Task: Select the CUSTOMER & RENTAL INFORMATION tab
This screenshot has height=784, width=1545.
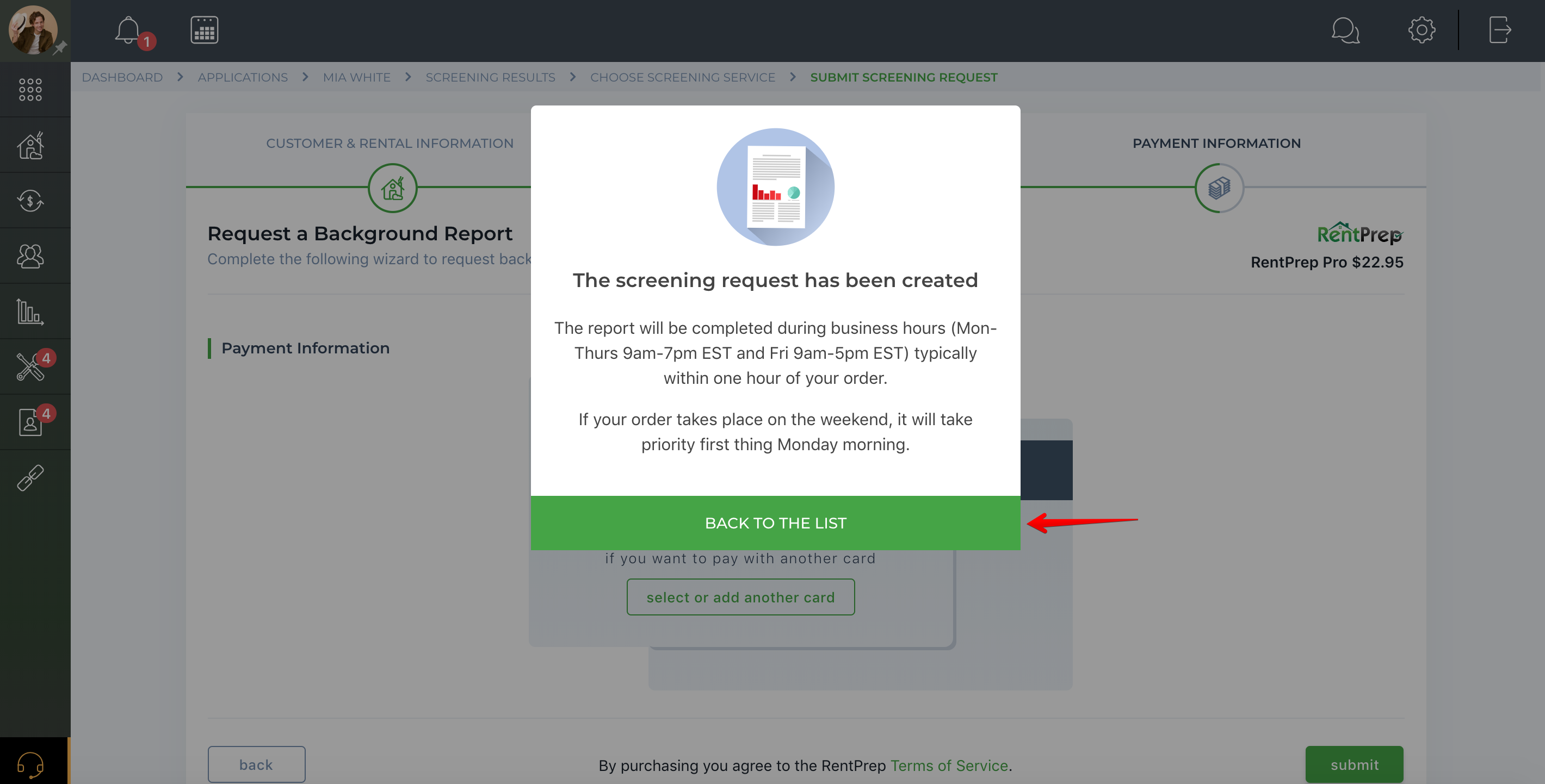Action: coord(390,143)
